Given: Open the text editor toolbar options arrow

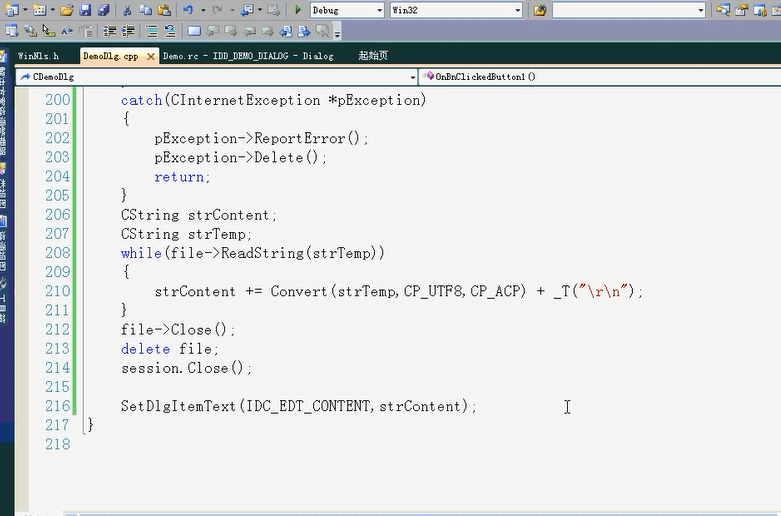Looking at the screenshot, I should tap(337, 33).
